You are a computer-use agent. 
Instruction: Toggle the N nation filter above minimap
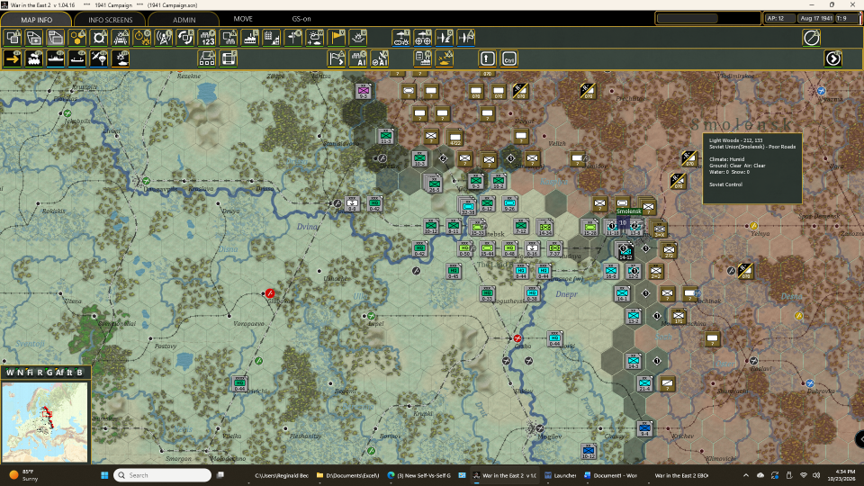(20, 372)
